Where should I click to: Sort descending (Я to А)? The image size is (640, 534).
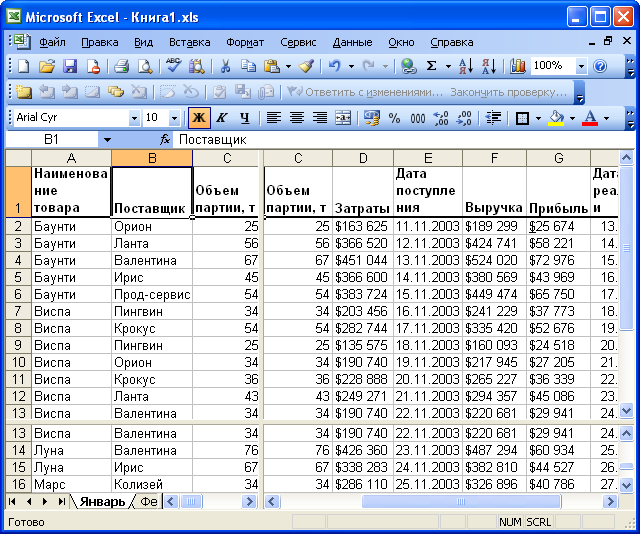[489, 66]
